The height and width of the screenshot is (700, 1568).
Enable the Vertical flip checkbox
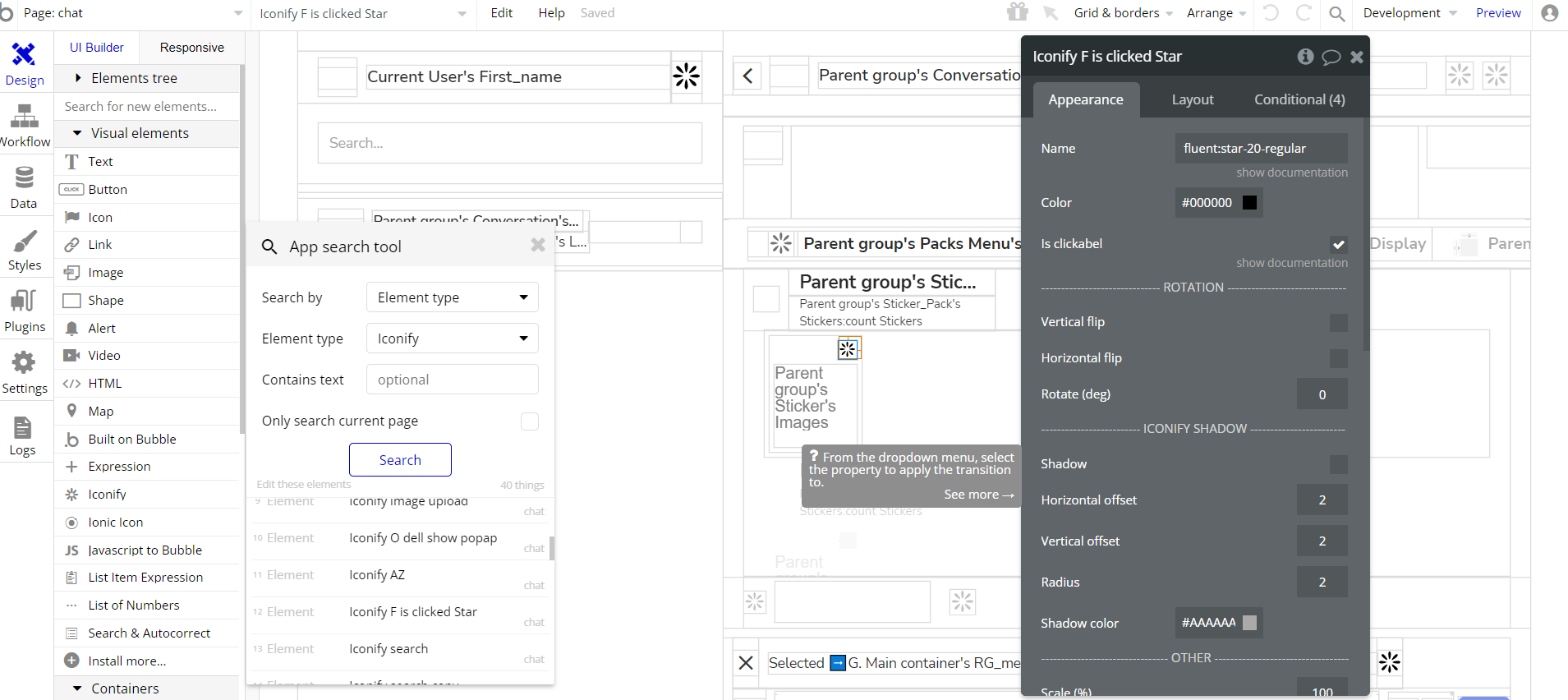(1338, 323)
